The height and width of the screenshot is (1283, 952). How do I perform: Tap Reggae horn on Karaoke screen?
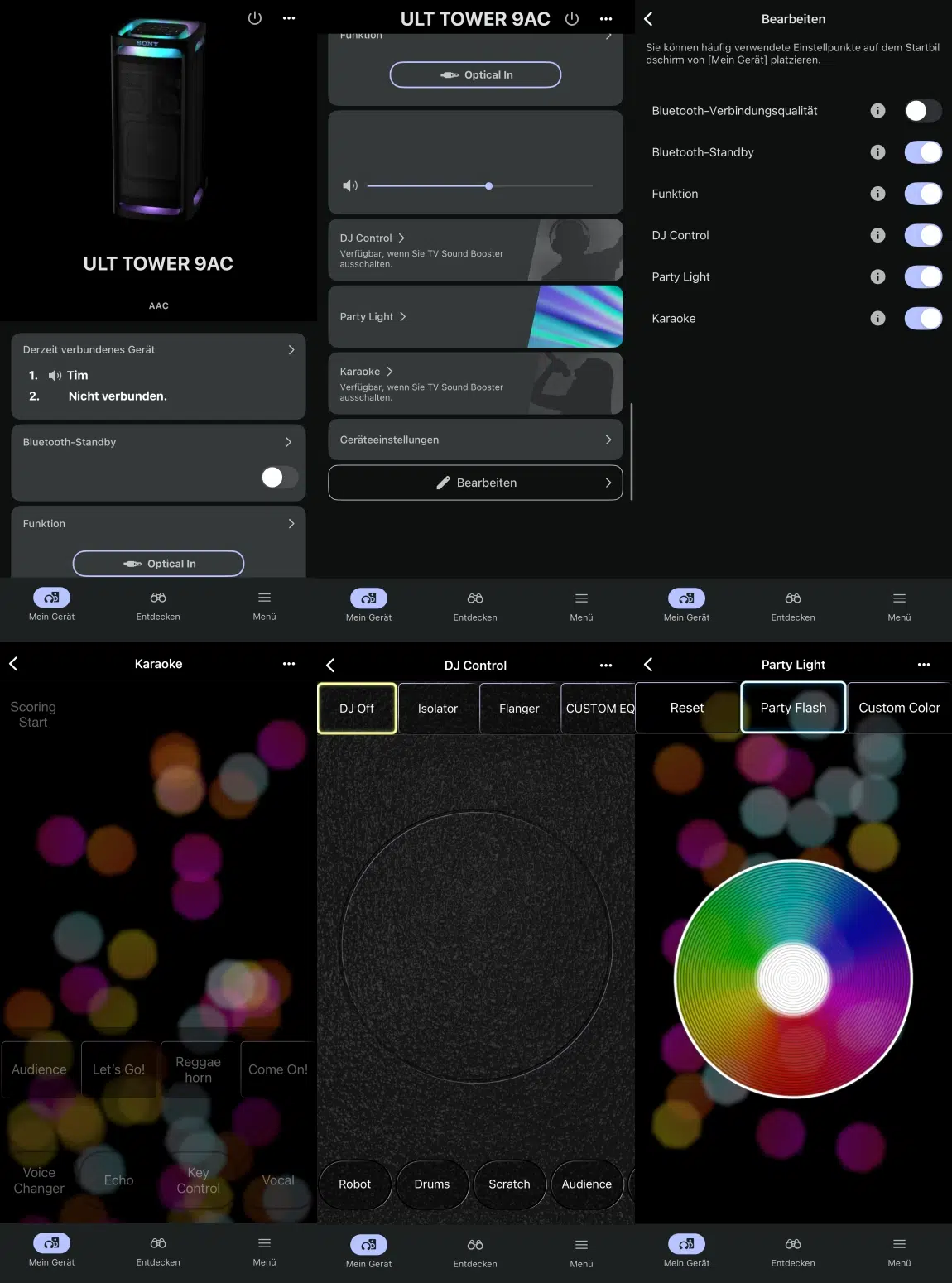tap(198, 1069)
